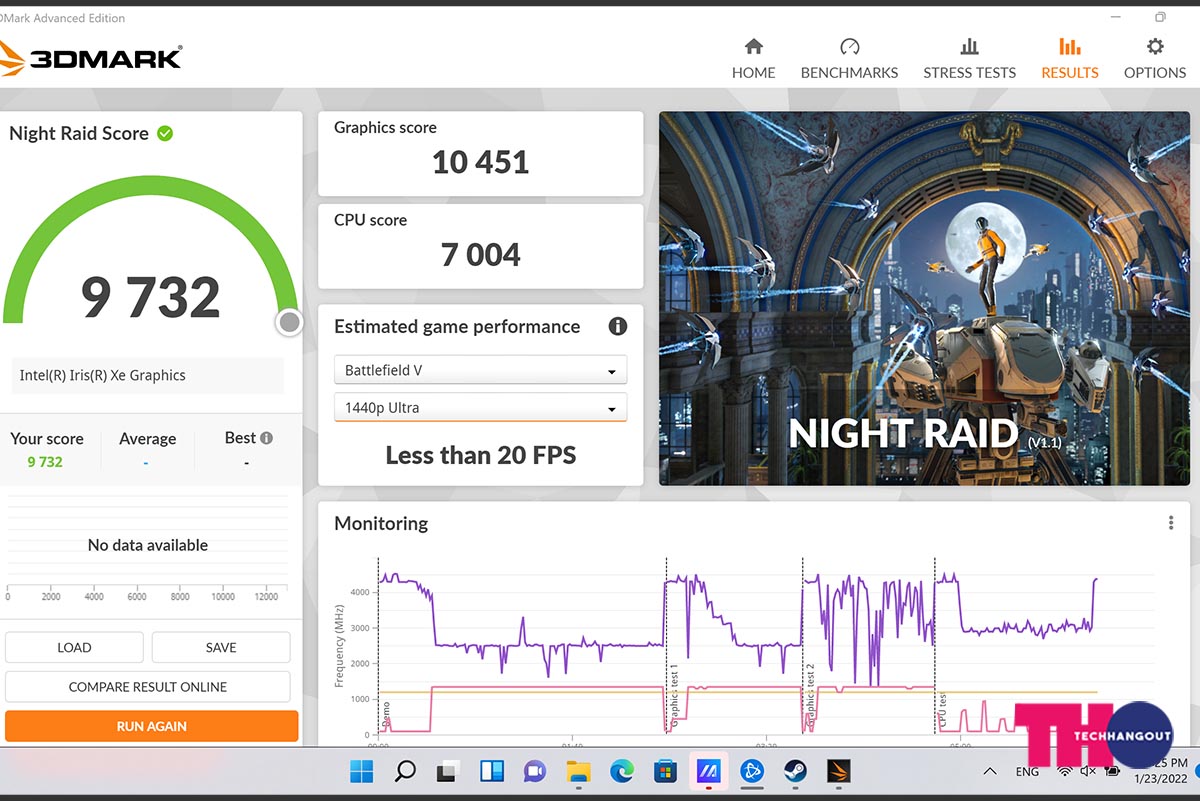Viewport: 1200px width, 801px height.
Task: Click the LOAD button
Action: [x=74, y=647]
